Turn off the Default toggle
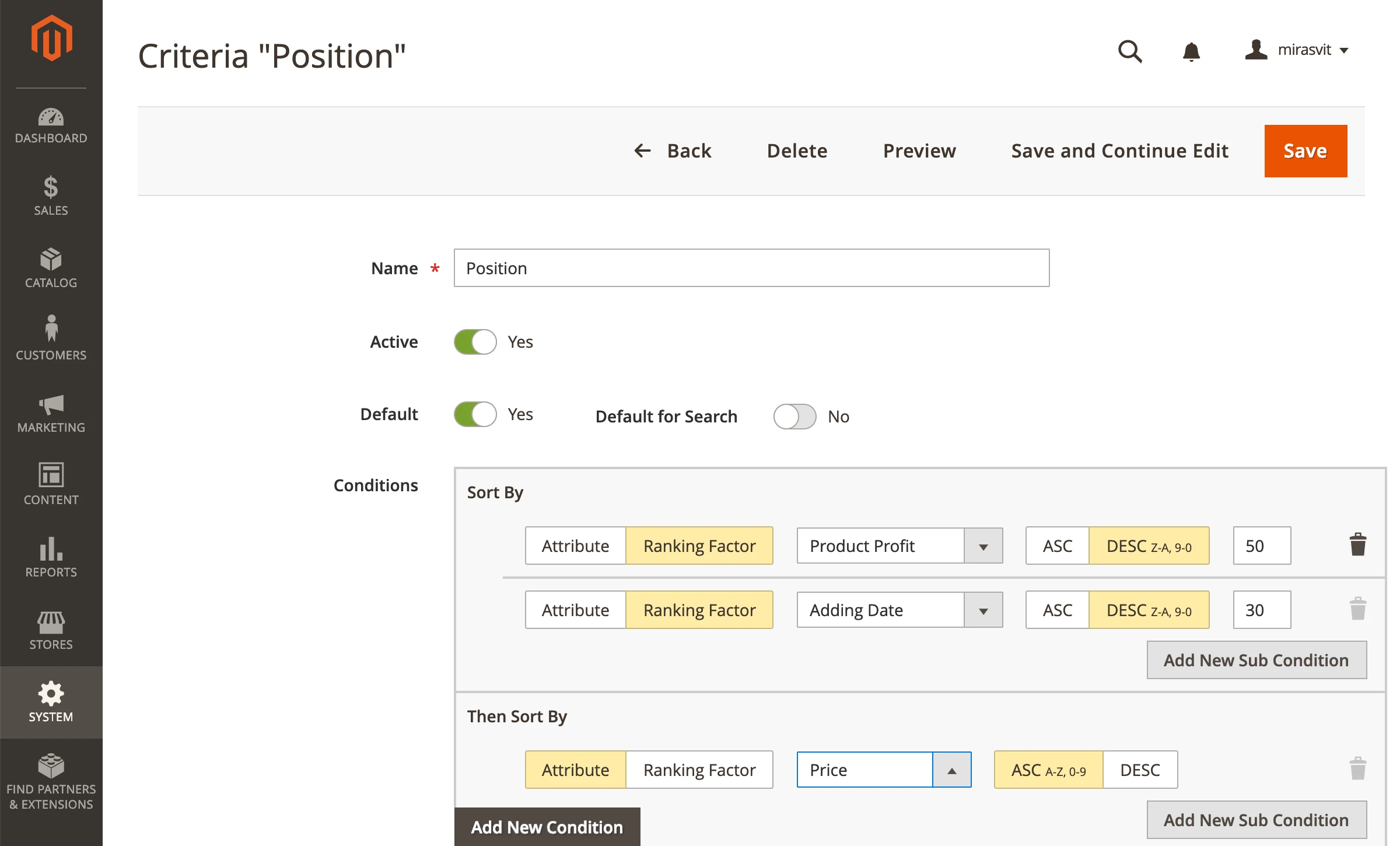This screenshot has width=1400, height=846. click(475, 414)
